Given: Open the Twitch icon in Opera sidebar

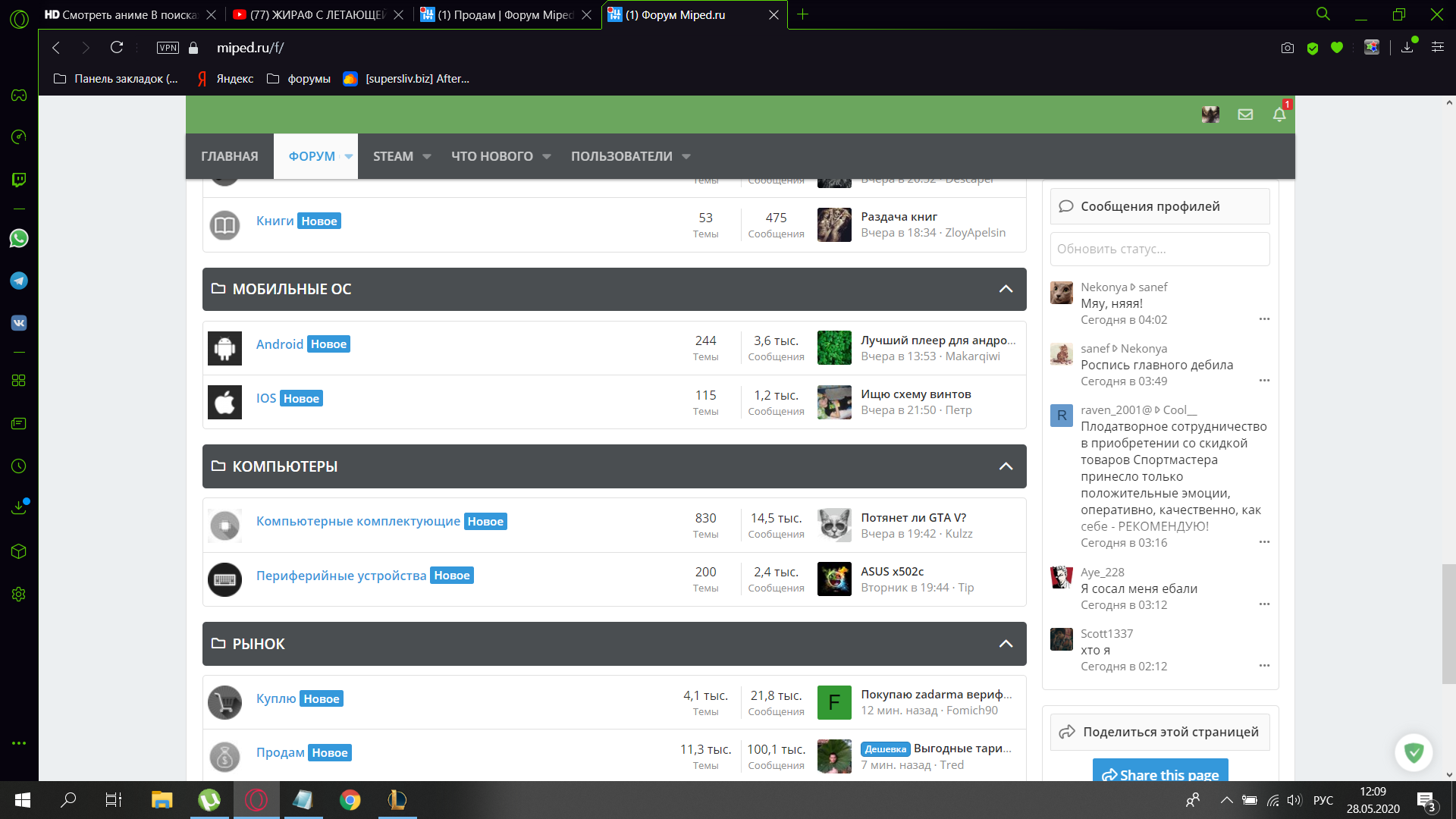Looking at the screenshot, I should [x=19, y=180].
